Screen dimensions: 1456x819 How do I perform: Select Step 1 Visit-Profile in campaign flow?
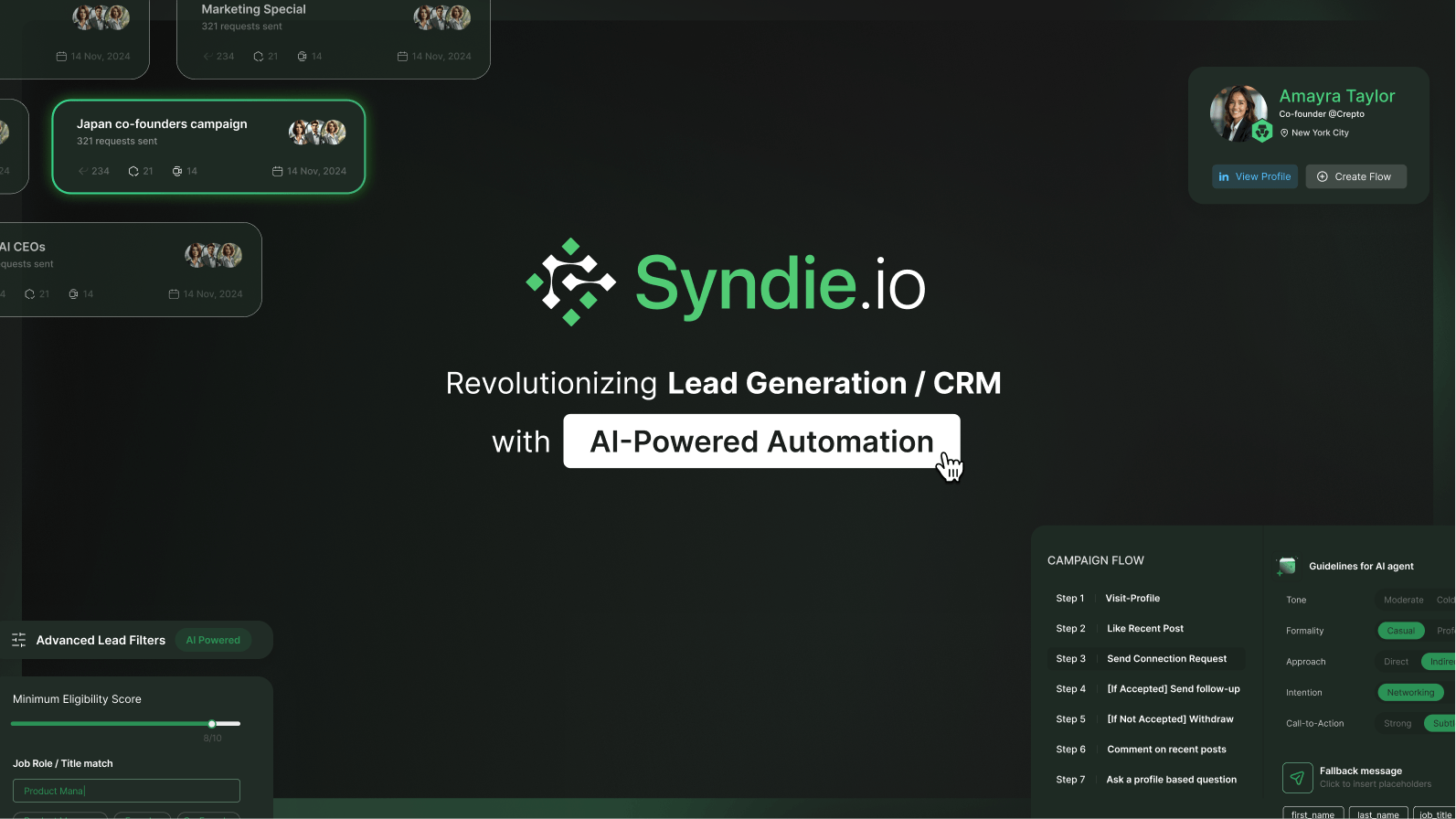1132,599
